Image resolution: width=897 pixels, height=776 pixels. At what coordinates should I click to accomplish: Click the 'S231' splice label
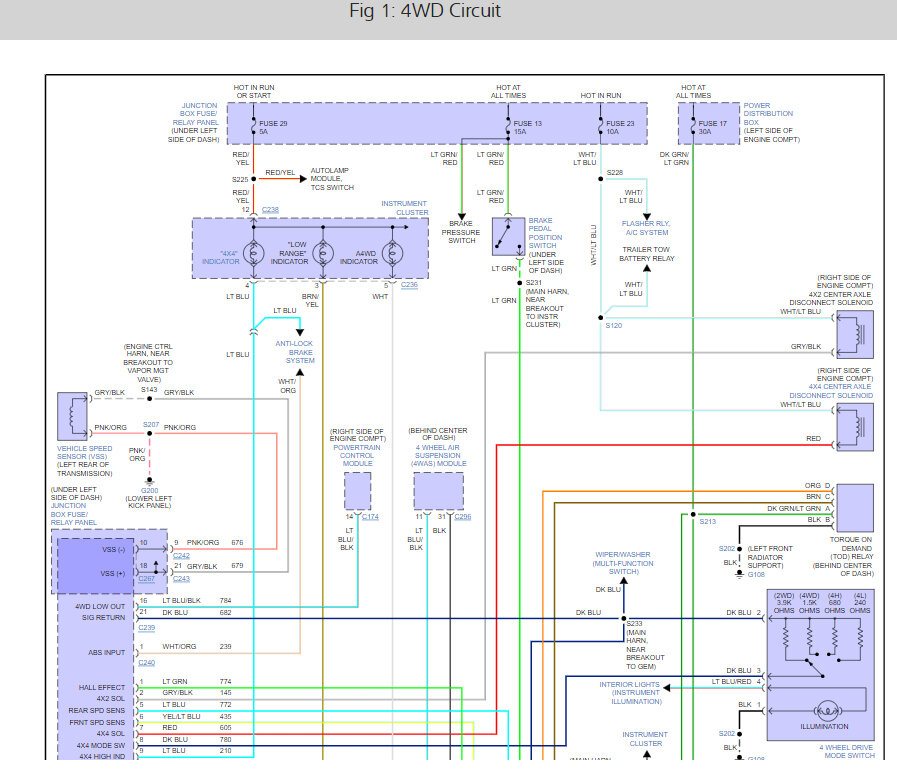(x=534, y=283)
